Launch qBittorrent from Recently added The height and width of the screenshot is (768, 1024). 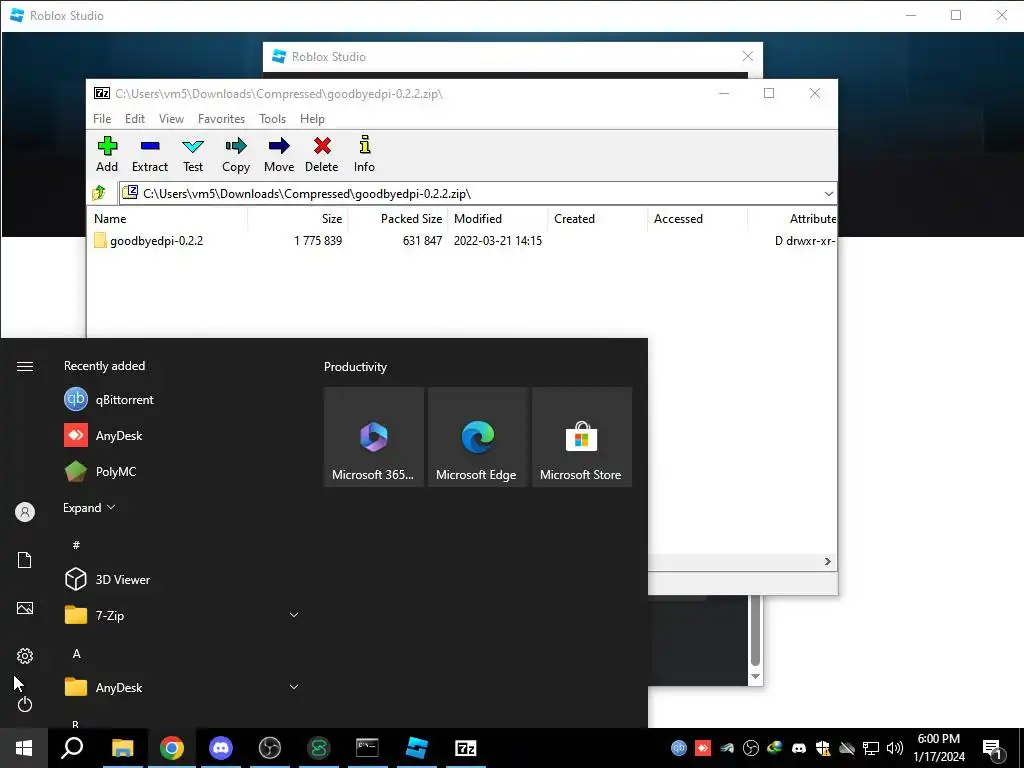pos(180,400)
